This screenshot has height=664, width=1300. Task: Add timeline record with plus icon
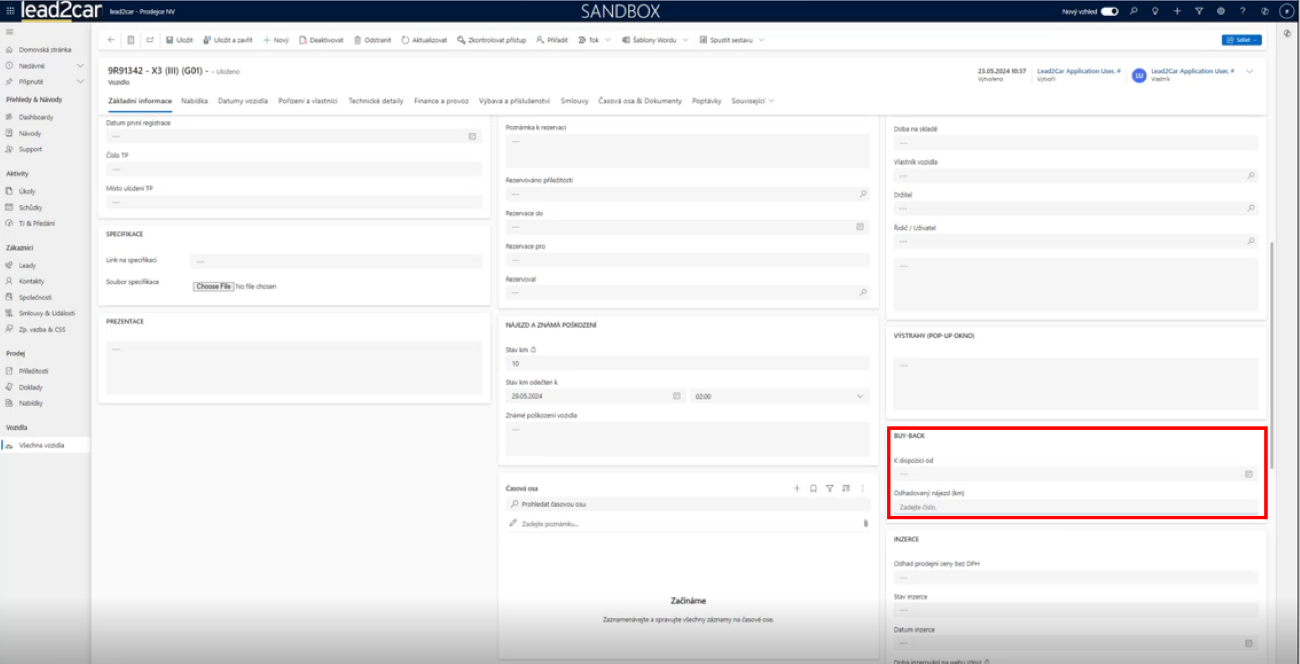(x=797, y=488)
